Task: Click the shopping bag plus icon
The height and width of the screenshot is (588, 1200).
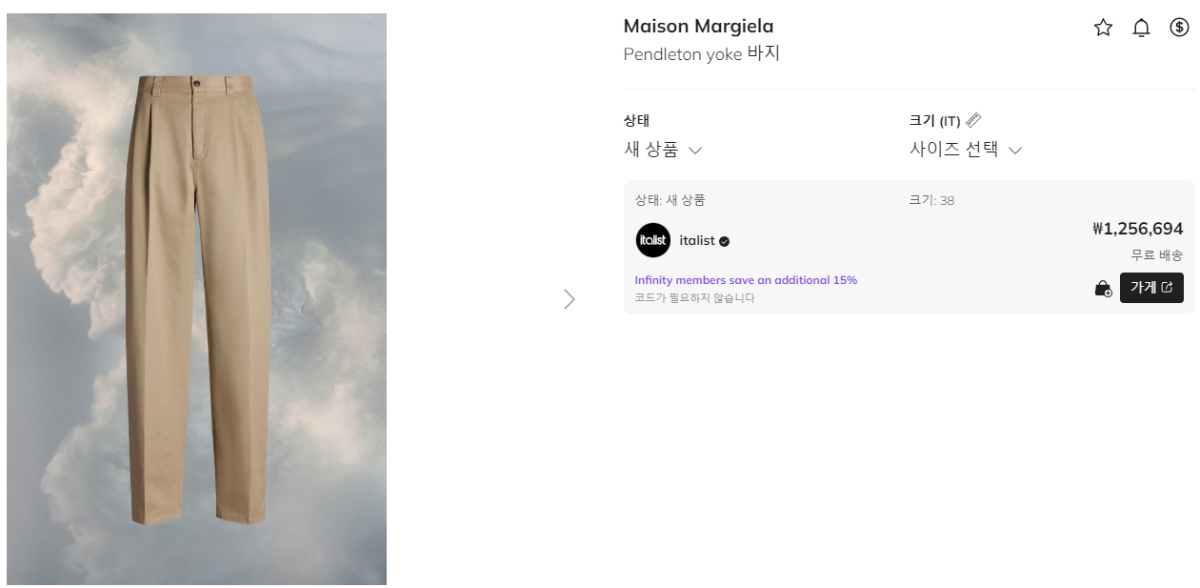Action: 1103,289
